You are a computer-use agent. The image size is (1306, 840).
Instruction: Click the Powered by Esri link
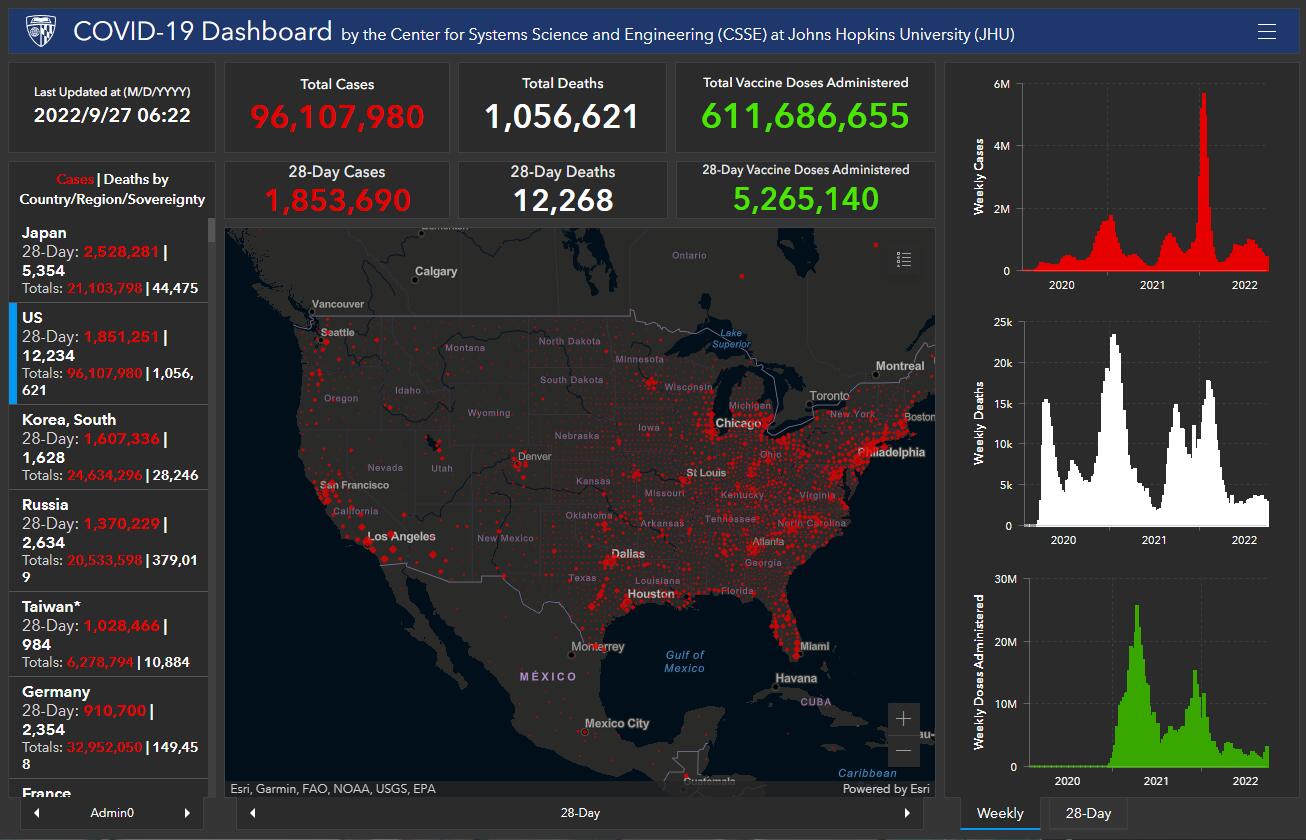point(886,789)
